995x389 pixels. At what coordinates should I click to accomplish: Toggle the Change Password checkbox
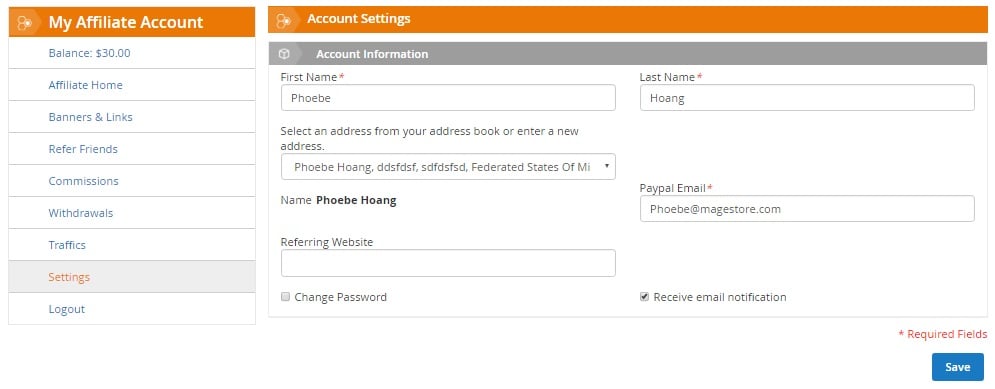pos(286,296)
